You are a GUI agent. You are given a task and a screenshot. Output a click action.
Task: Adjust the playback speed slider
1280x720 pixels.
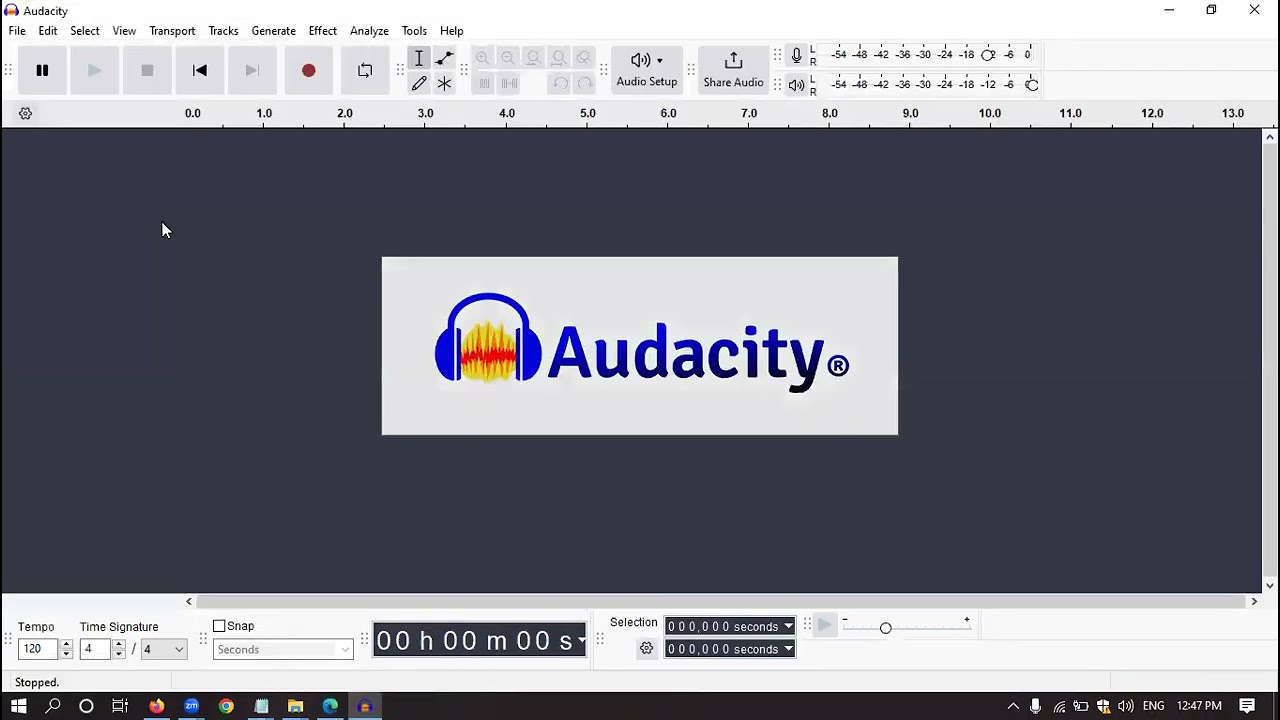click(885, 628)
